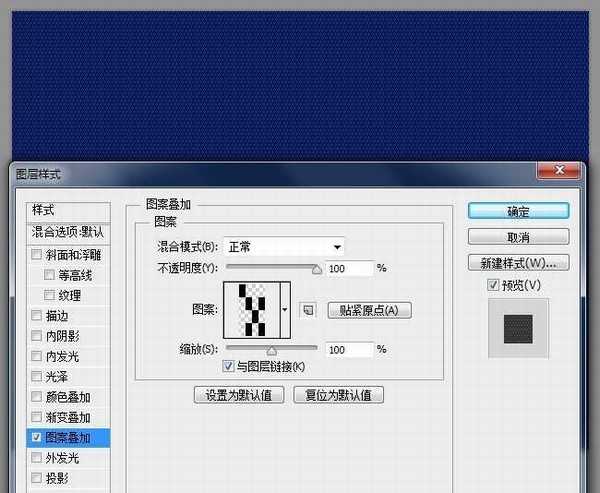Click 新建样式 button
Screen dimensions: 600x493
coord(518,263)
